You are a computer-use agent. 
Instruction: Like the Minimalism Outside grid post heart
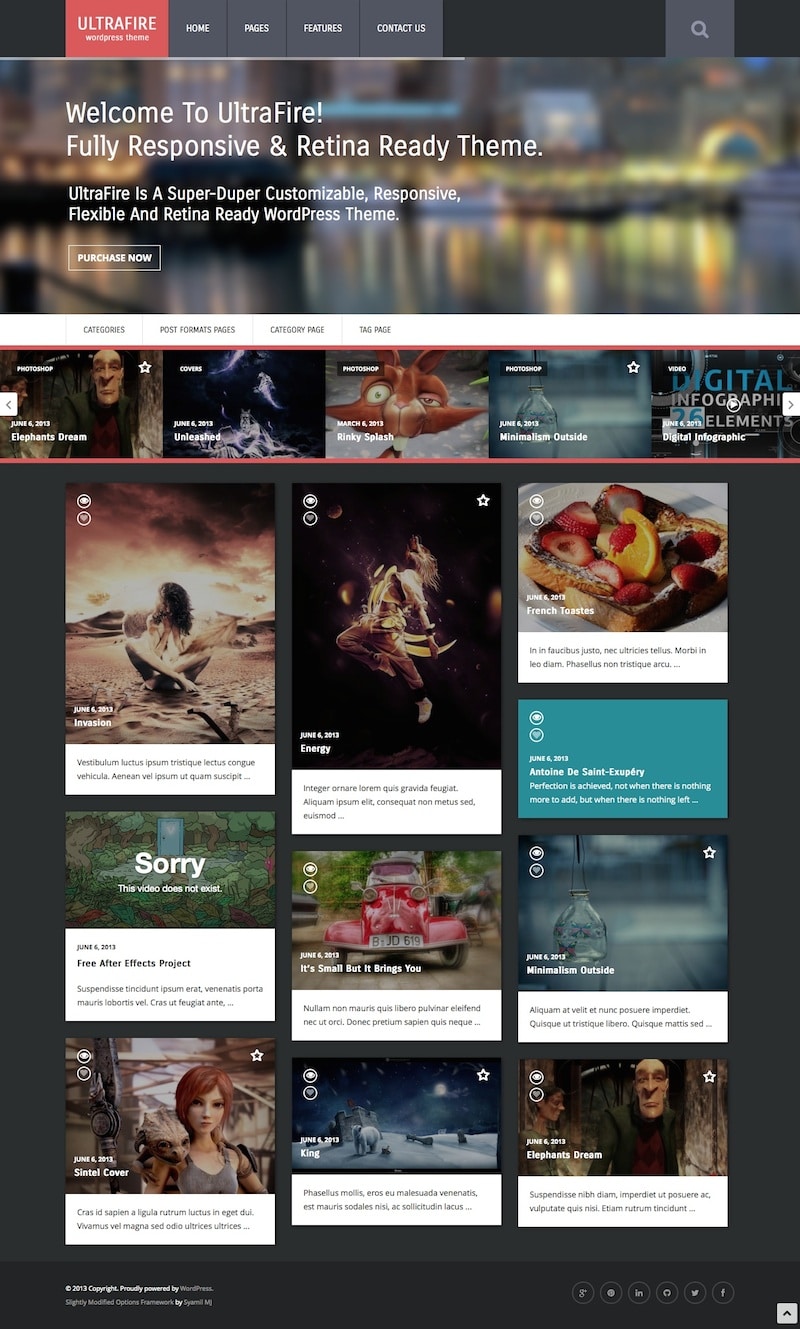537,870
